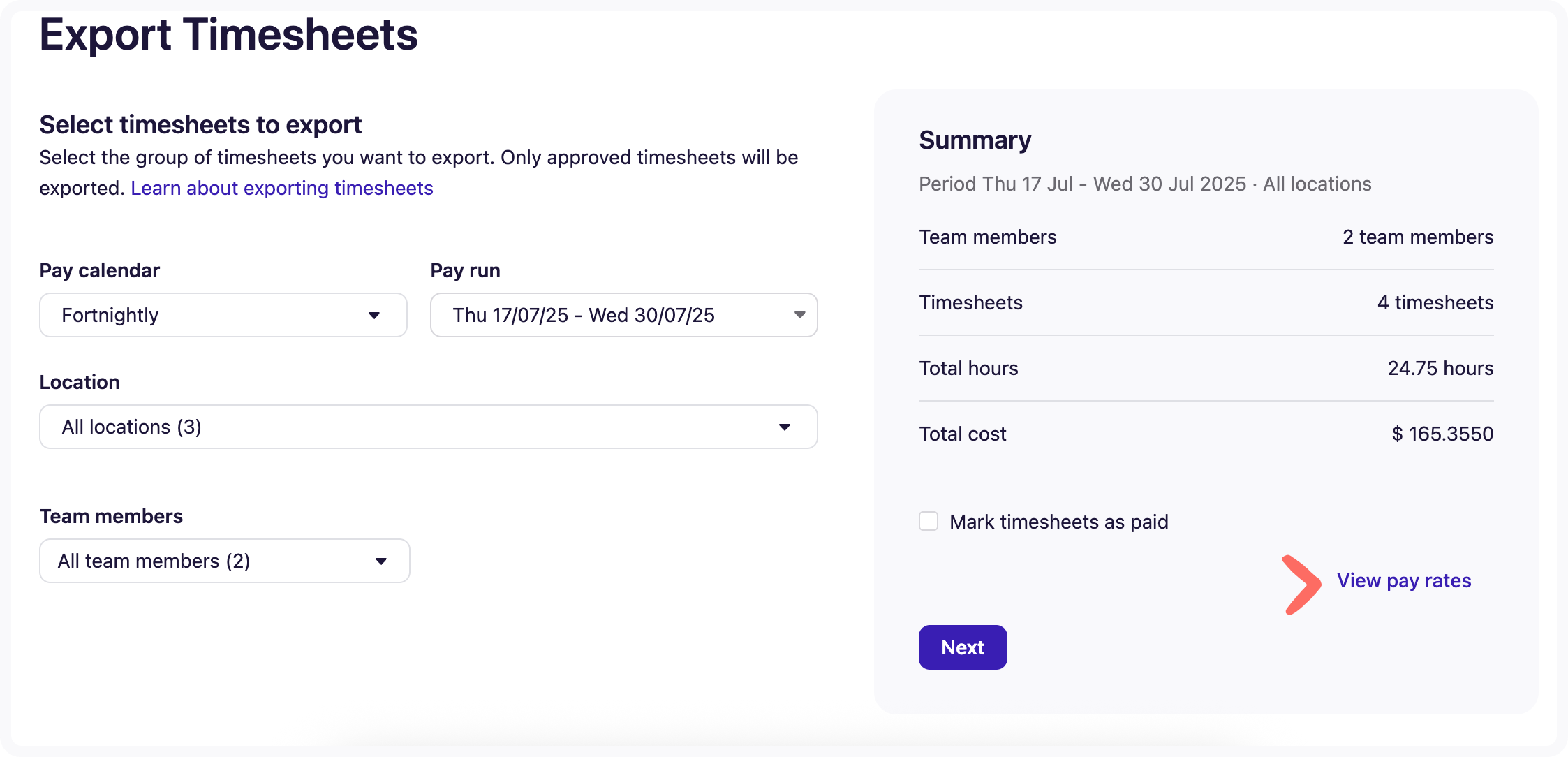Click the Total cost value $ 165.3550
Viewport: 1568px width, 757px height.
click(x=1442, y=434)
